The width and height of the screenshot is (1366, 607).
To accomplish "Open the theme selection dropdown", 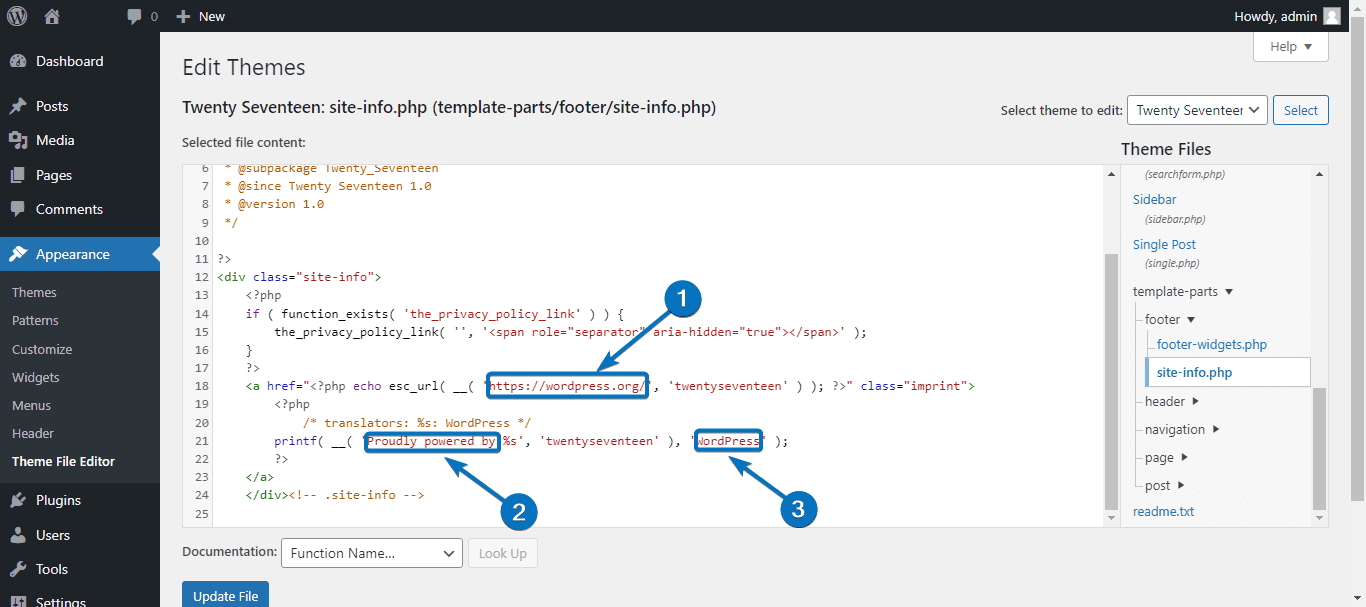I will click(x=1197, y=110).
